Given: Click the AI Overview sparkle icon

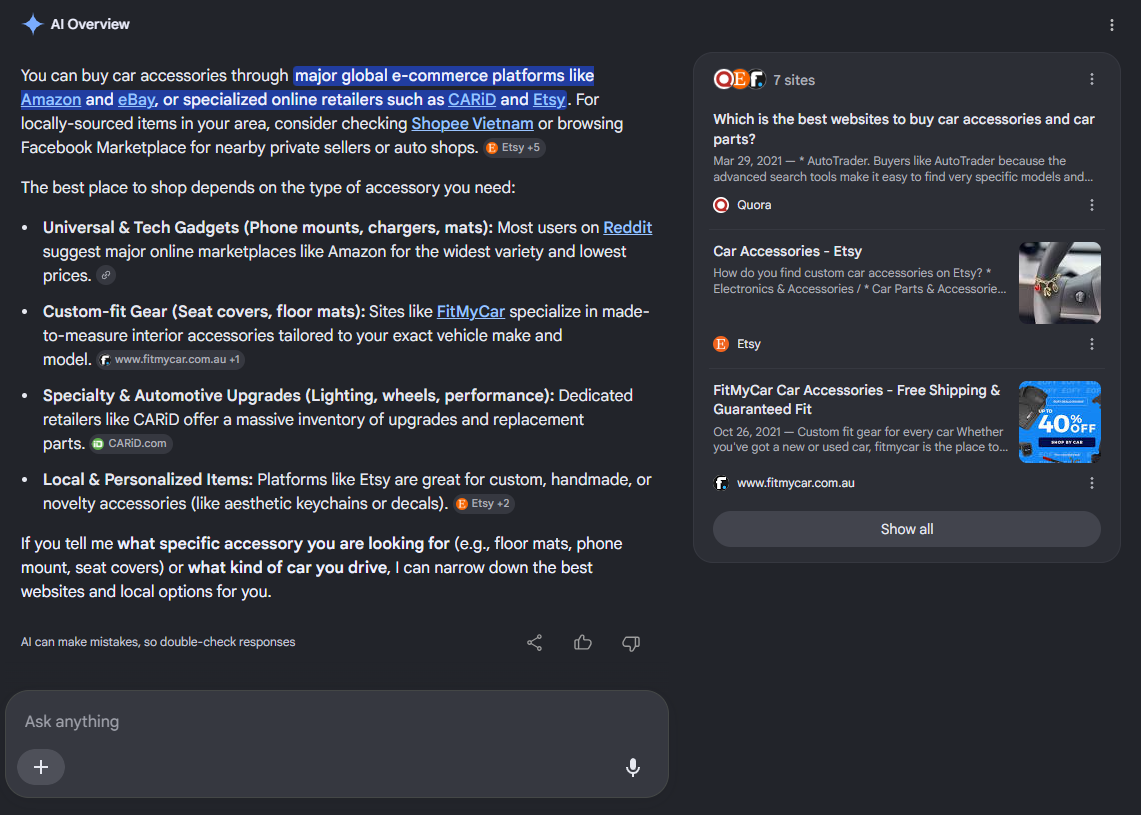Looking at the screenshot, I should coord(33,24).
